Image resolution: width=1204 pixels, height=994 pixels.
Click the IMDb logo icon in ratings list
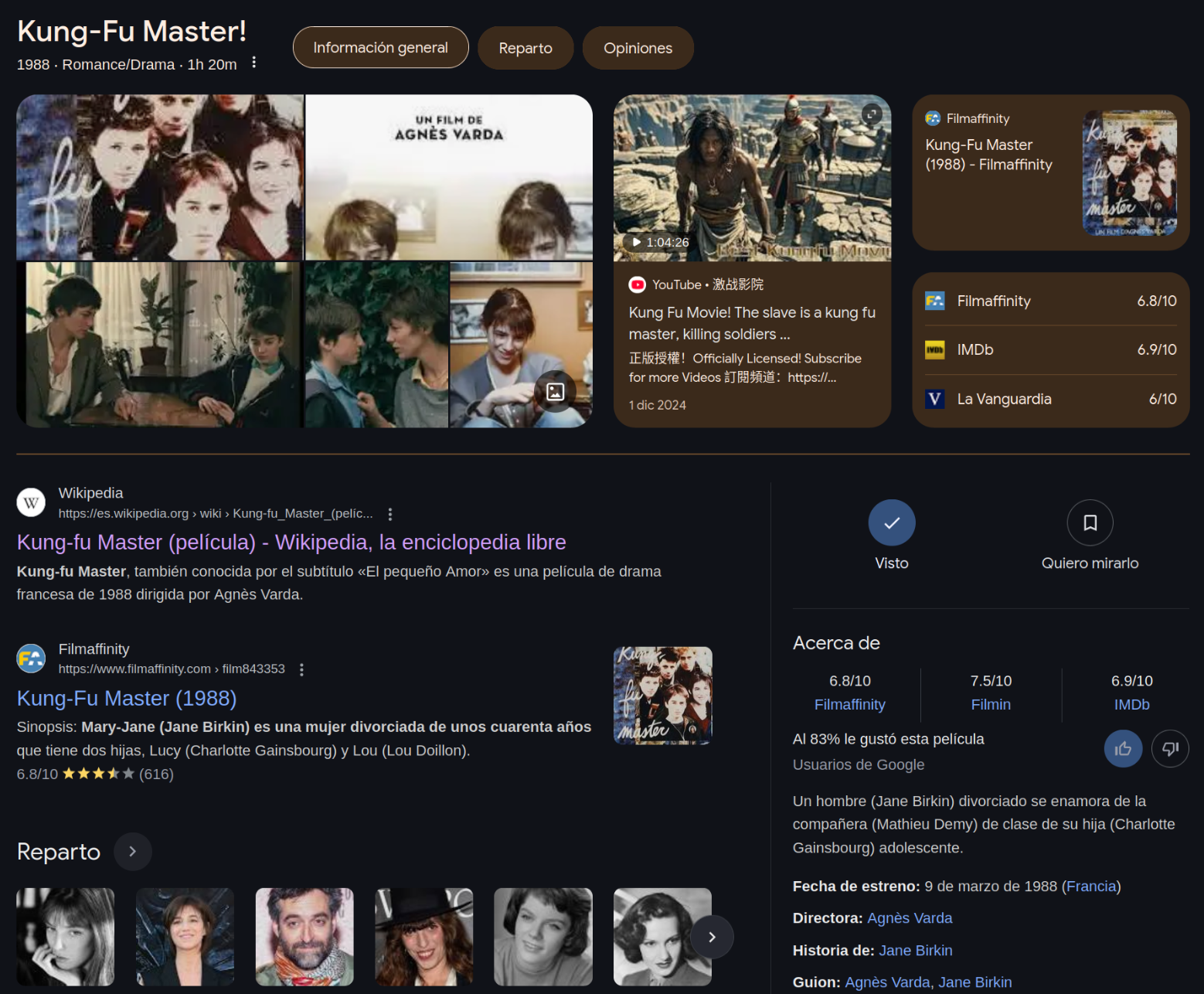click(935, 350)
